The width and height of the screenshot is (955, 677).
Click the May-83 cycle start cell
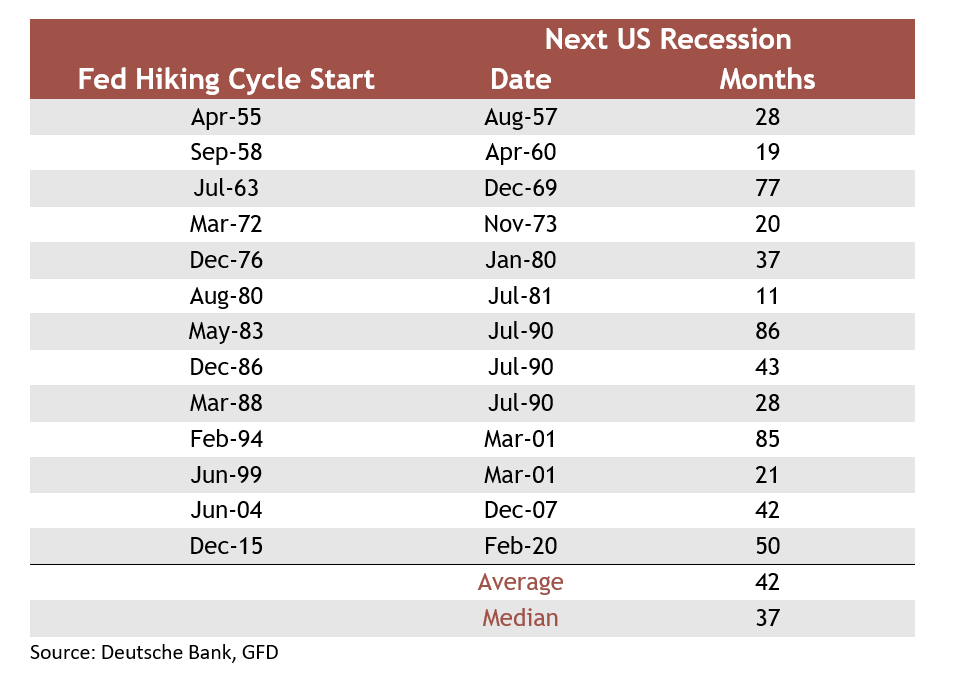coord(226,331)
